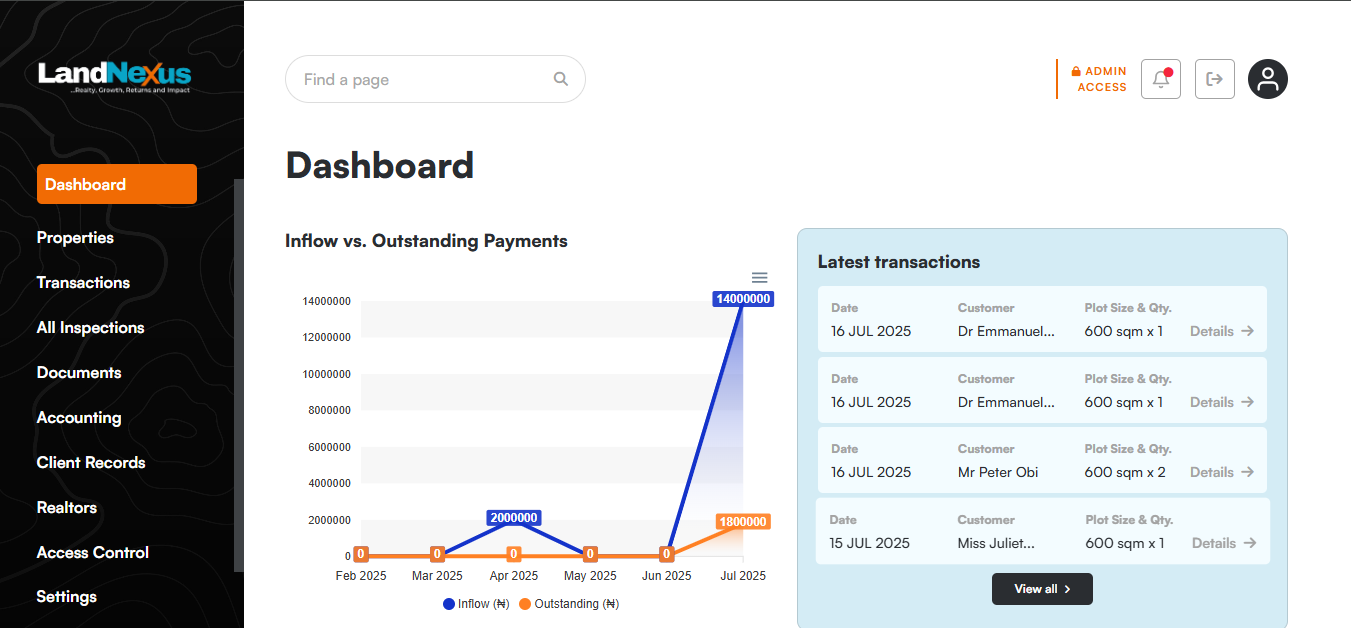The height and width of the screenshot is (628, 1351).
Task: Click the 14000000 Jul 2025 data point
Action: tap(743, 300)
